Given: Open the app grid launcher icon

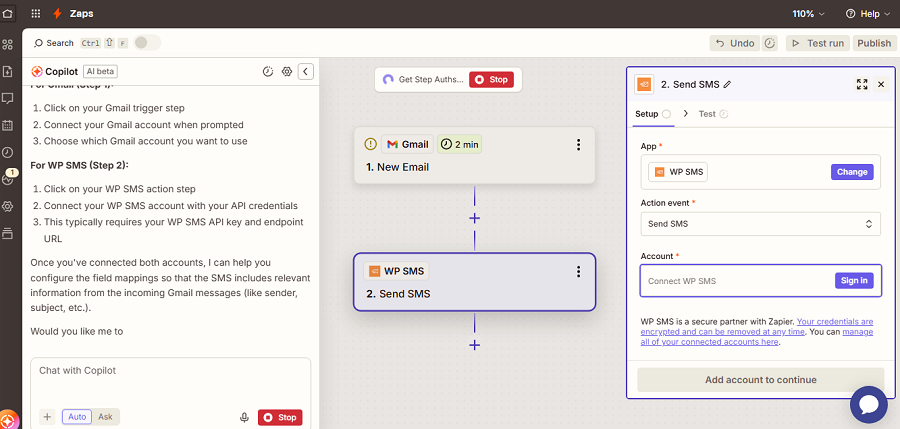Looking at the screenshot, I should point(37,14).
